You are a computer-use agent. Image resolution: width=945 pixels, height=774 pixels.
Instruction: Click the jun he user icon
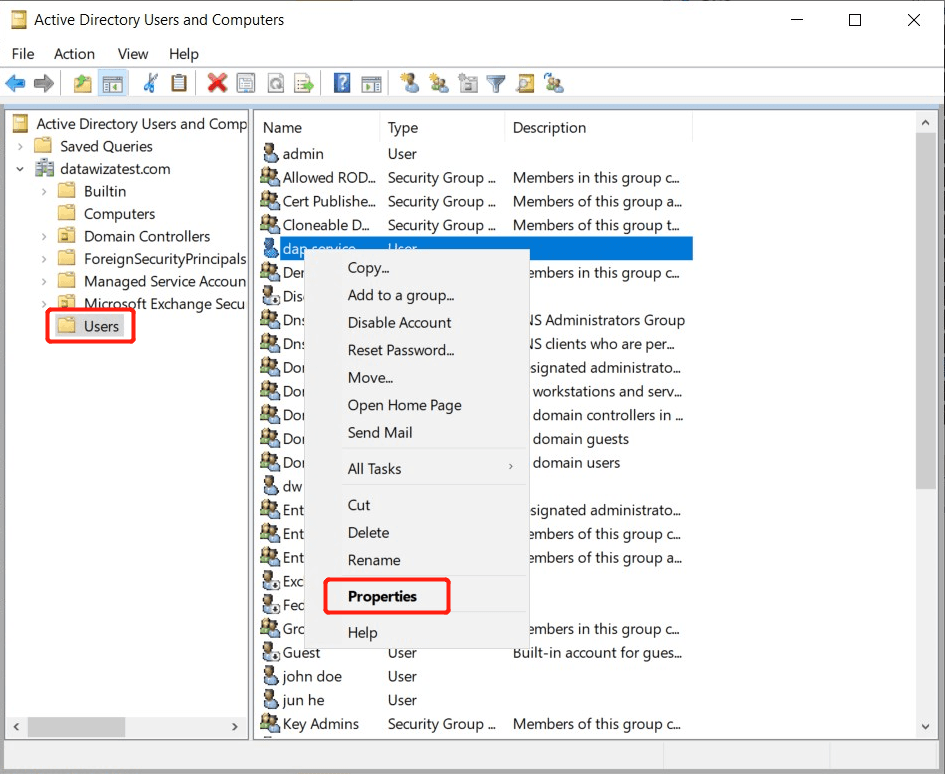pyautogui.click(x=271, y=699)
